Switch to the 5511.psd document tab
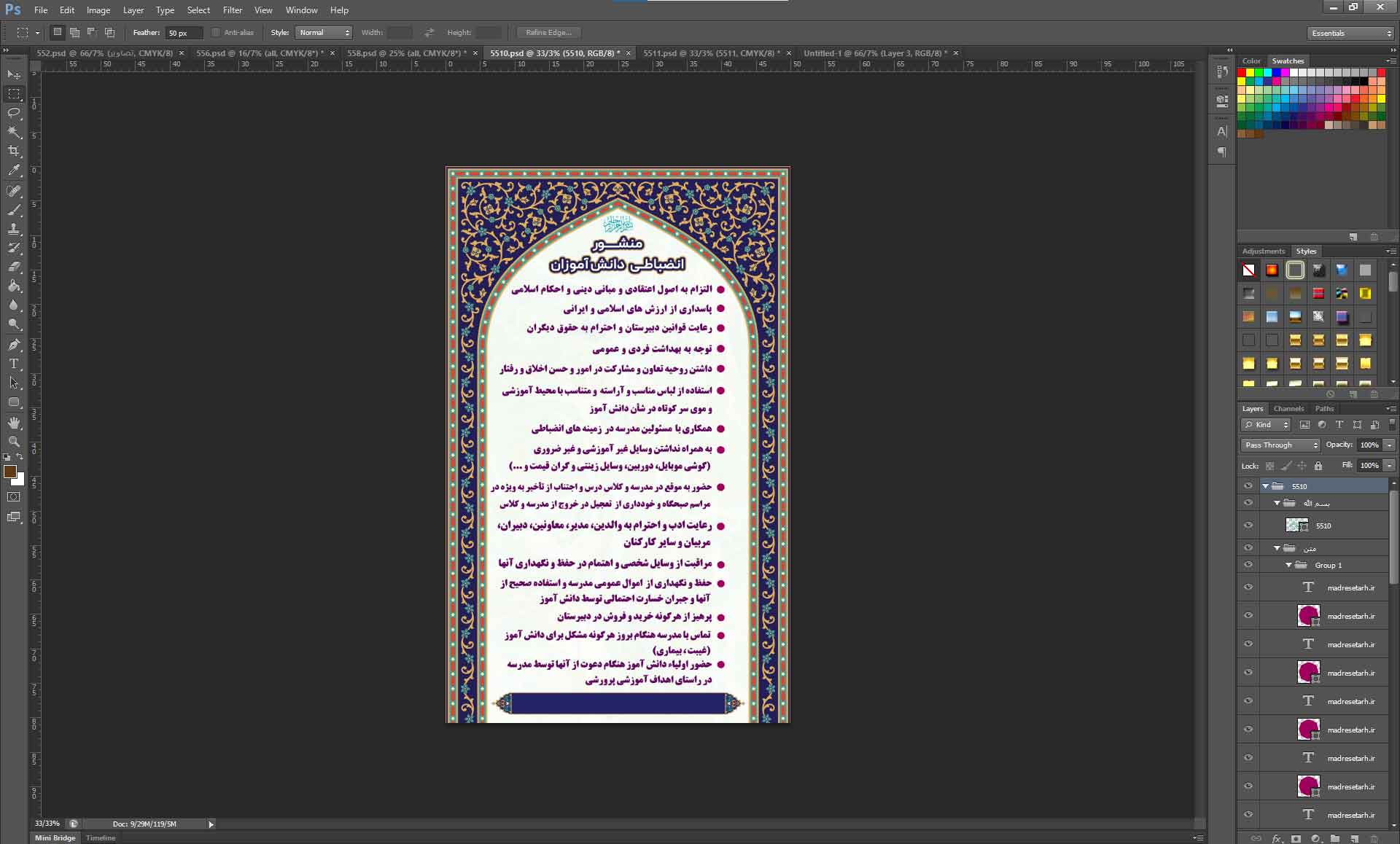The image size is (1400, 844). click(x=712, y=53)
